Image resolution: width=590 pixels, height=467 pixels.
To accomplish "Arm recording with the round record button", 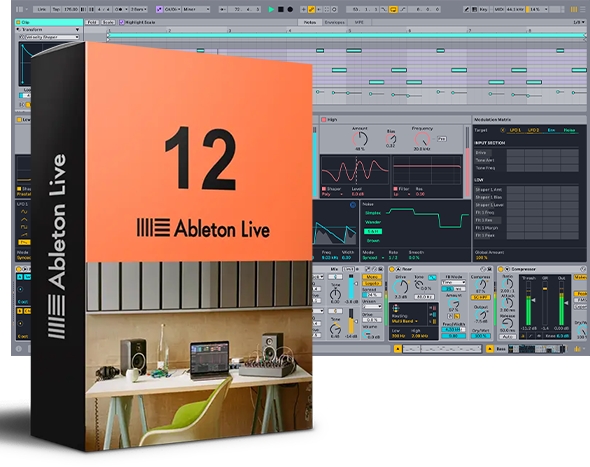I will pos(290,9).
